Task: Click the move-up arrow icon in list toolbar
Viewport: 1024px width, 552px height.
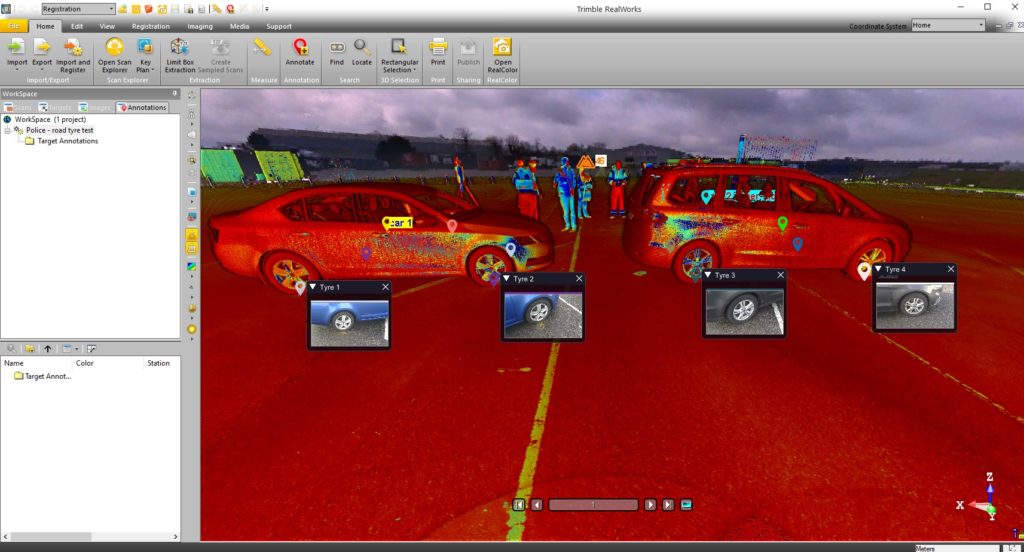Action: [47, 349]
